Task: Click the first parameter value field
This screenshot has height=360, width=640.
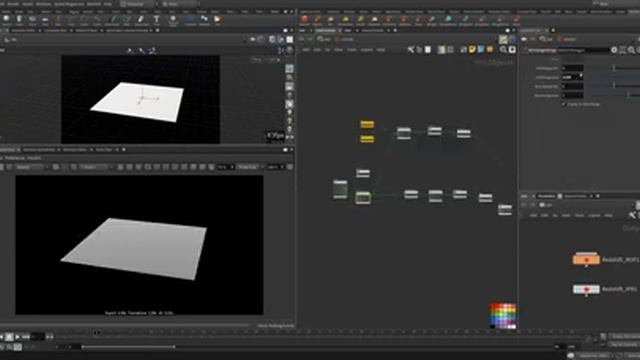Action: (x=572, y=68)
